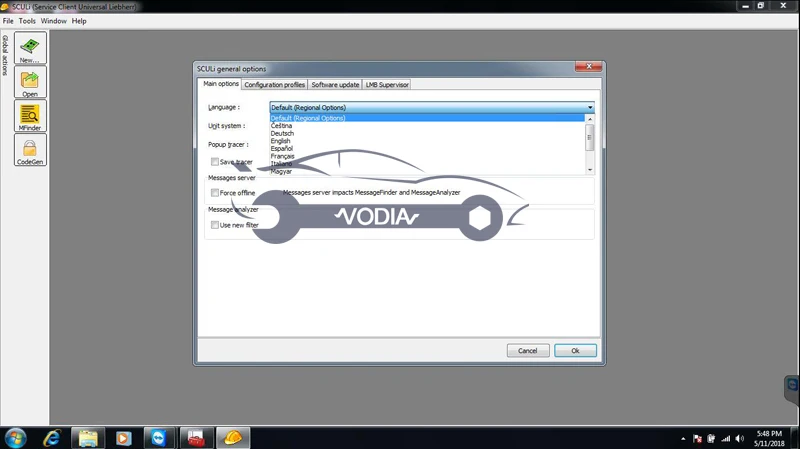Open the Action Center flag icon
Viewport: 800px width, 449px height.
pos(697,438)
